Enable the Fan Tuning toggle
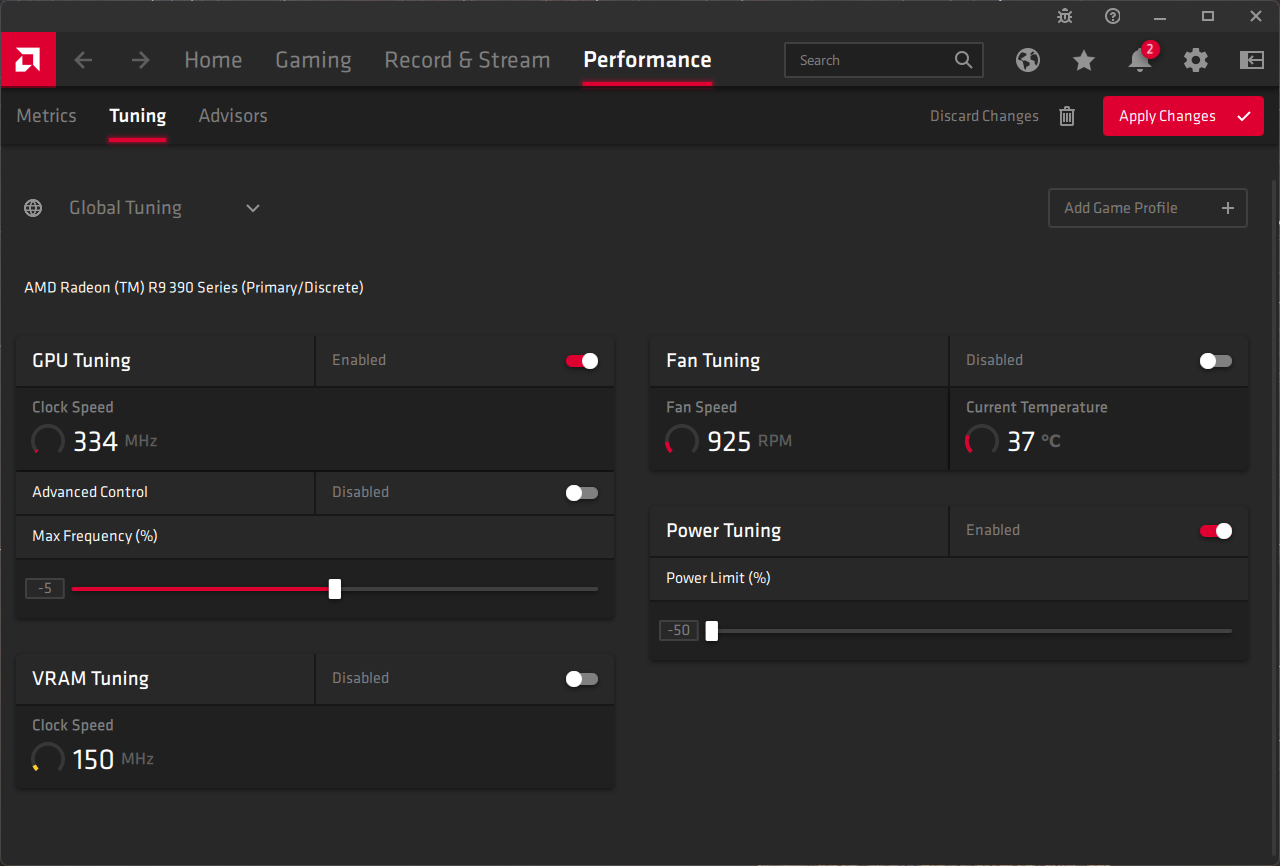 tap(1216, 361)
